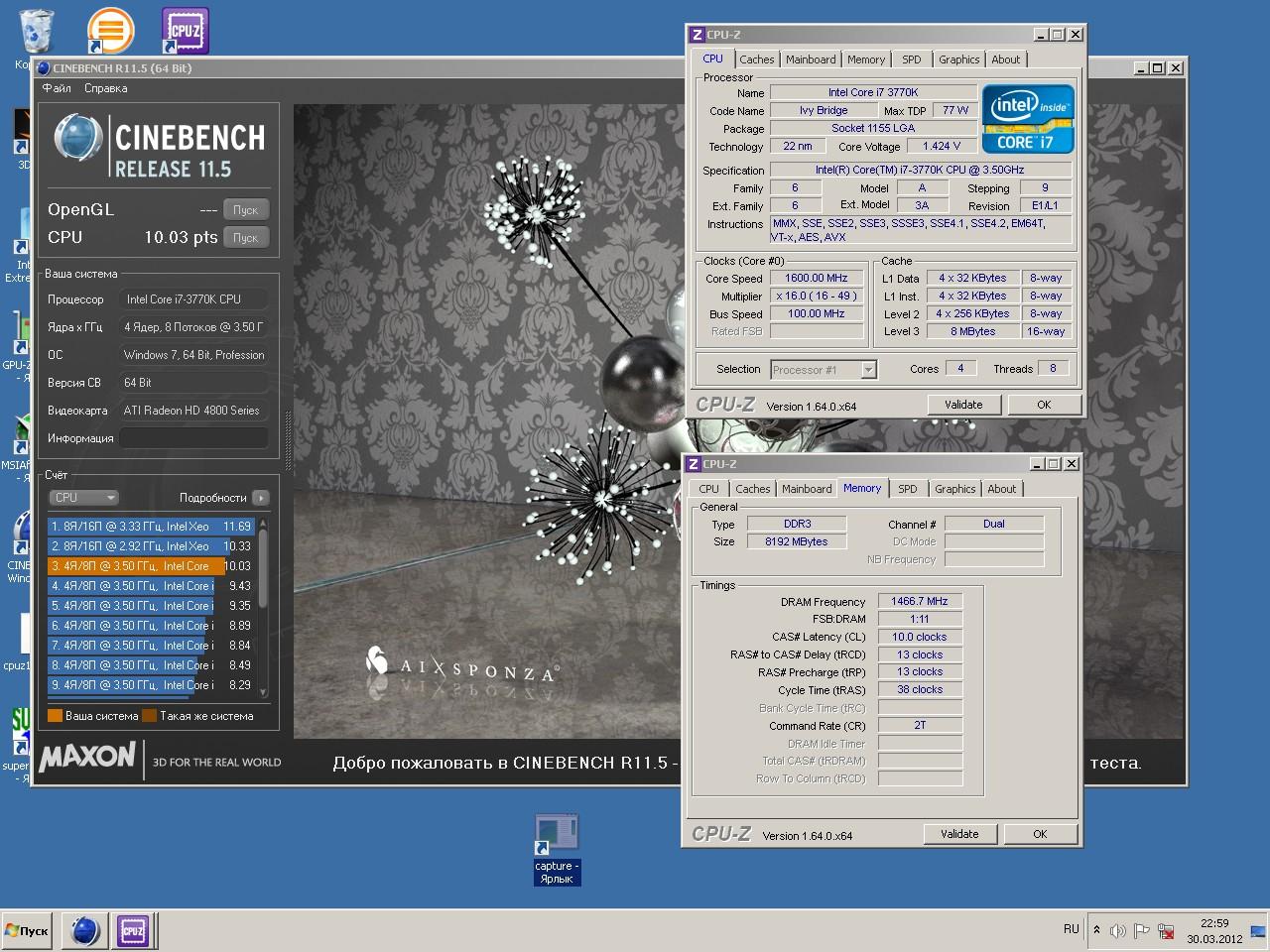The height and width of the screenshot is (952, 1270).
Task: Open the Справка menu in Cinebench
Action: [x=106, y=88]
